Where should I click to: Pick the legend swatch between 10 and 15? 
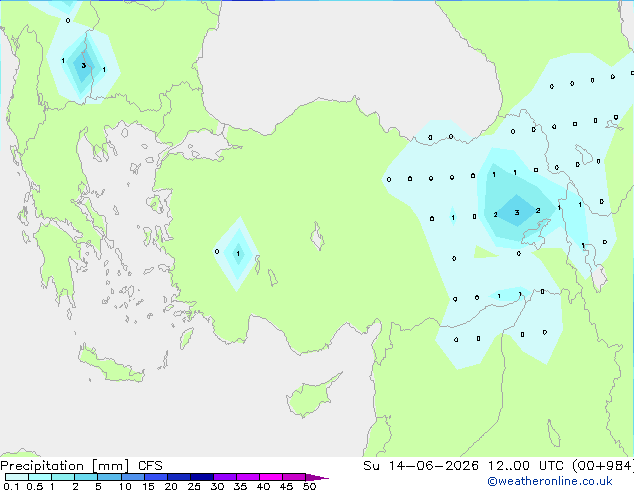coord(132,477)
